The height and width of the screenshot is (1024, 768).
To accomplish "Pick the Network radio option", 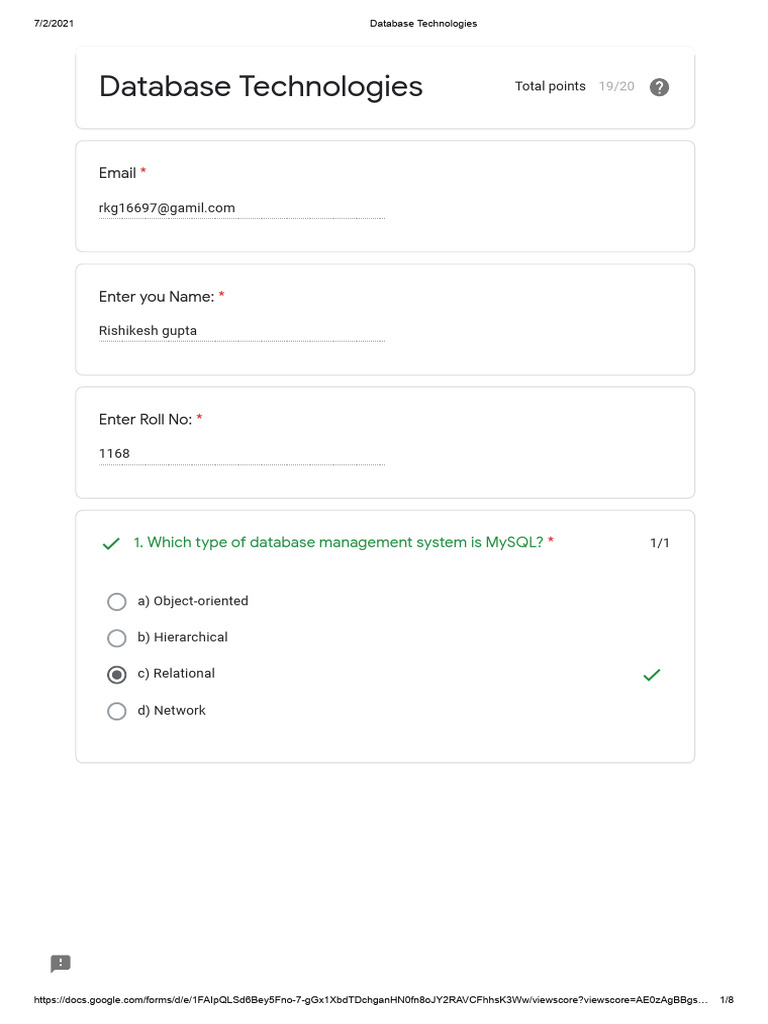I will [117, 711].
